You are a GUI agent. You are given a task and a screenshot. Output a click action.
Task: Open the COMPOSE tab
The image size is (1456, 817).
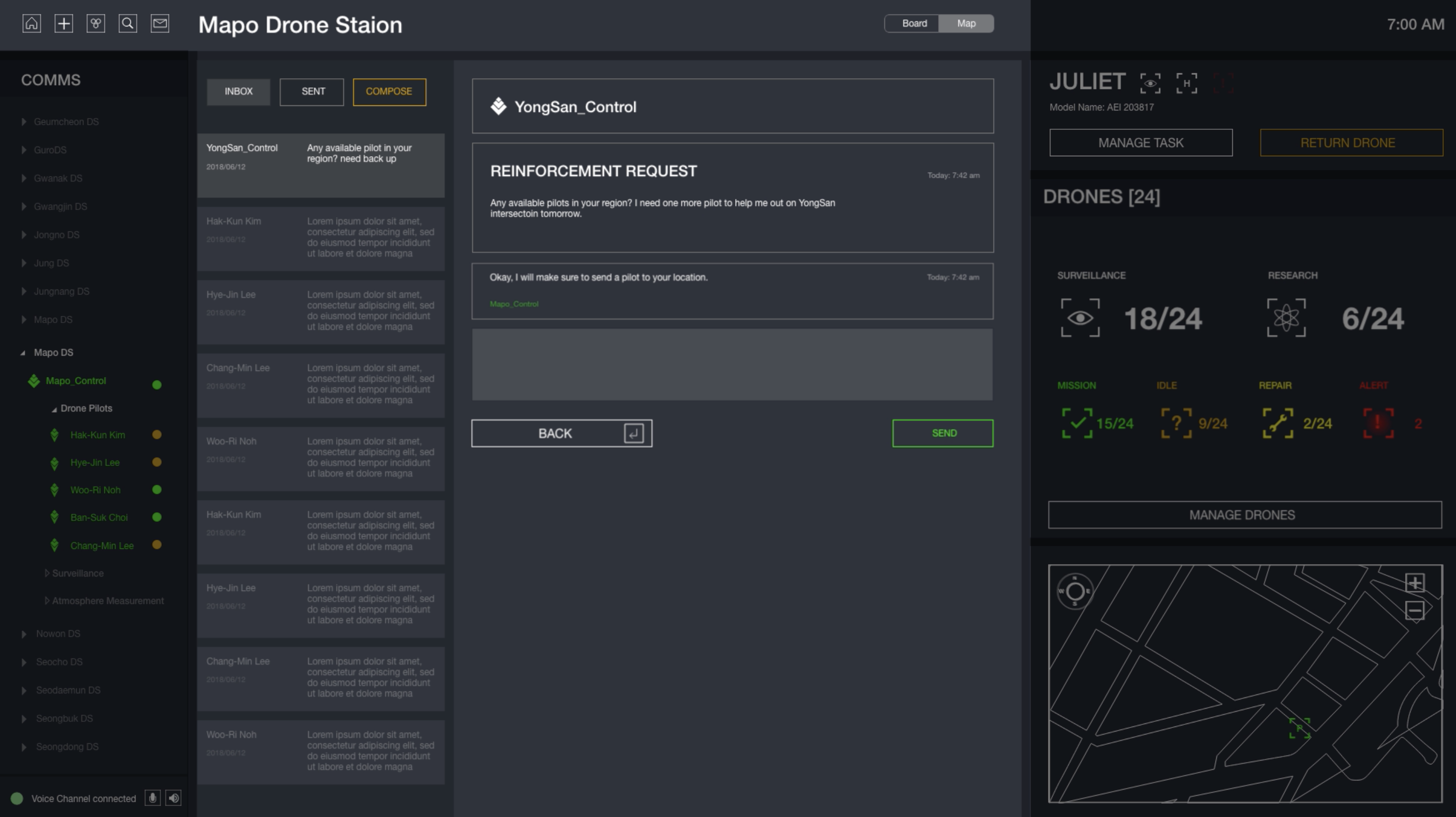click(389, 92)
